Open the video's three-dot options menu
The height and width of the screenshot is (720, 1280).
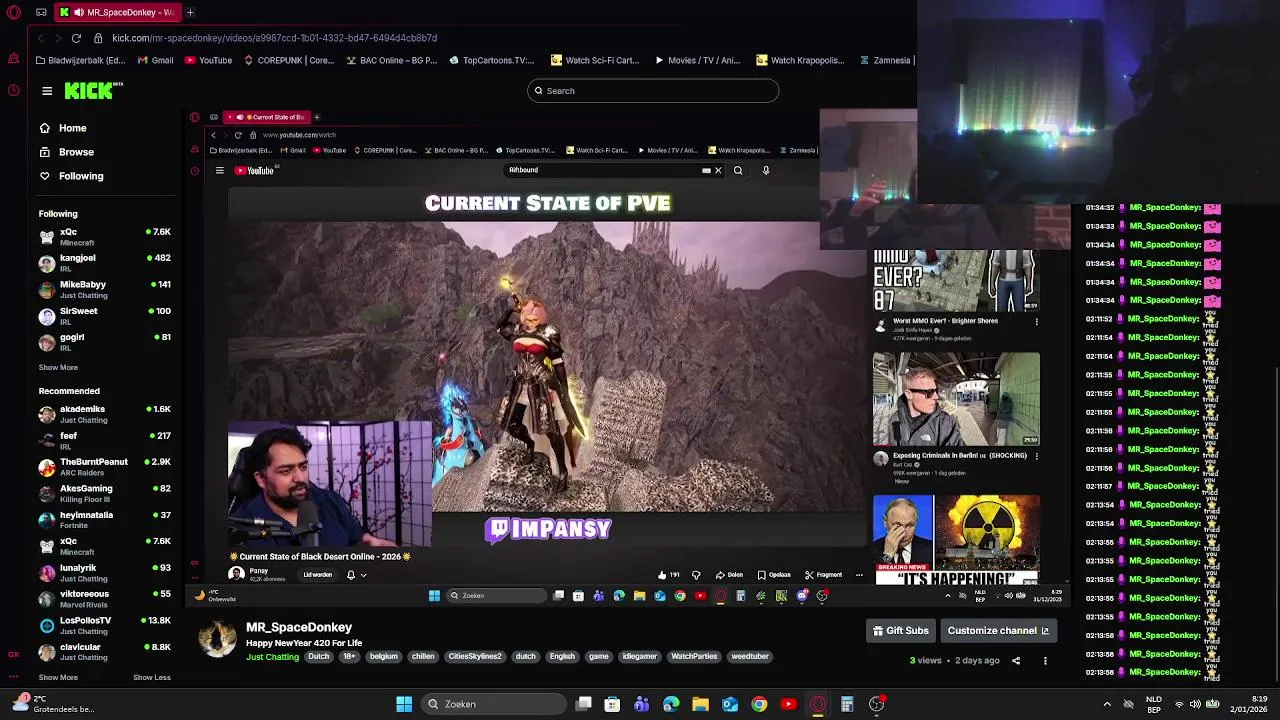(1045, 661)
